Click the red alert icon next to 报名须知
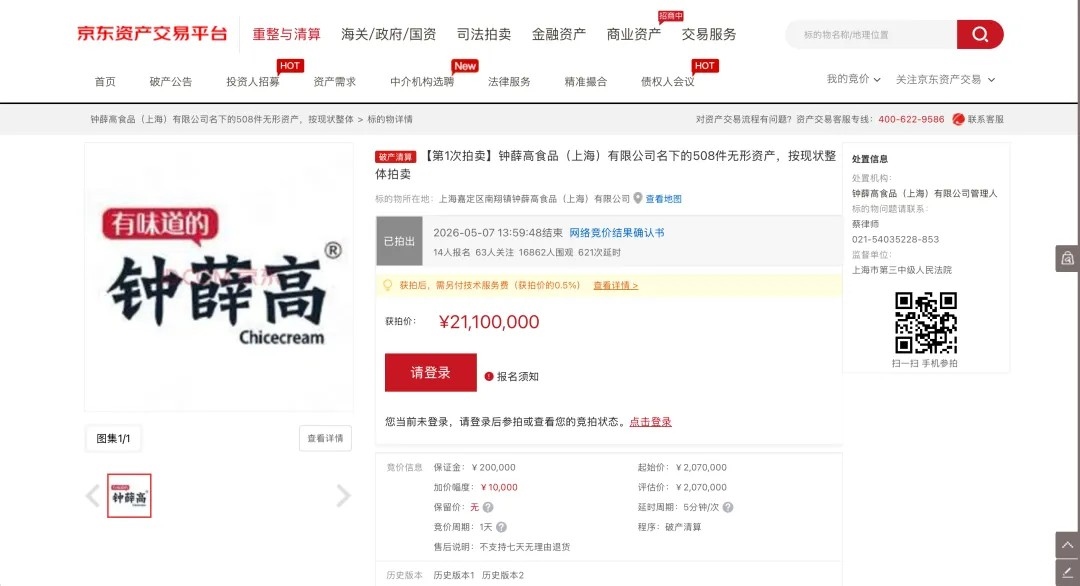 pyautogui.click(x=489, y=377)
